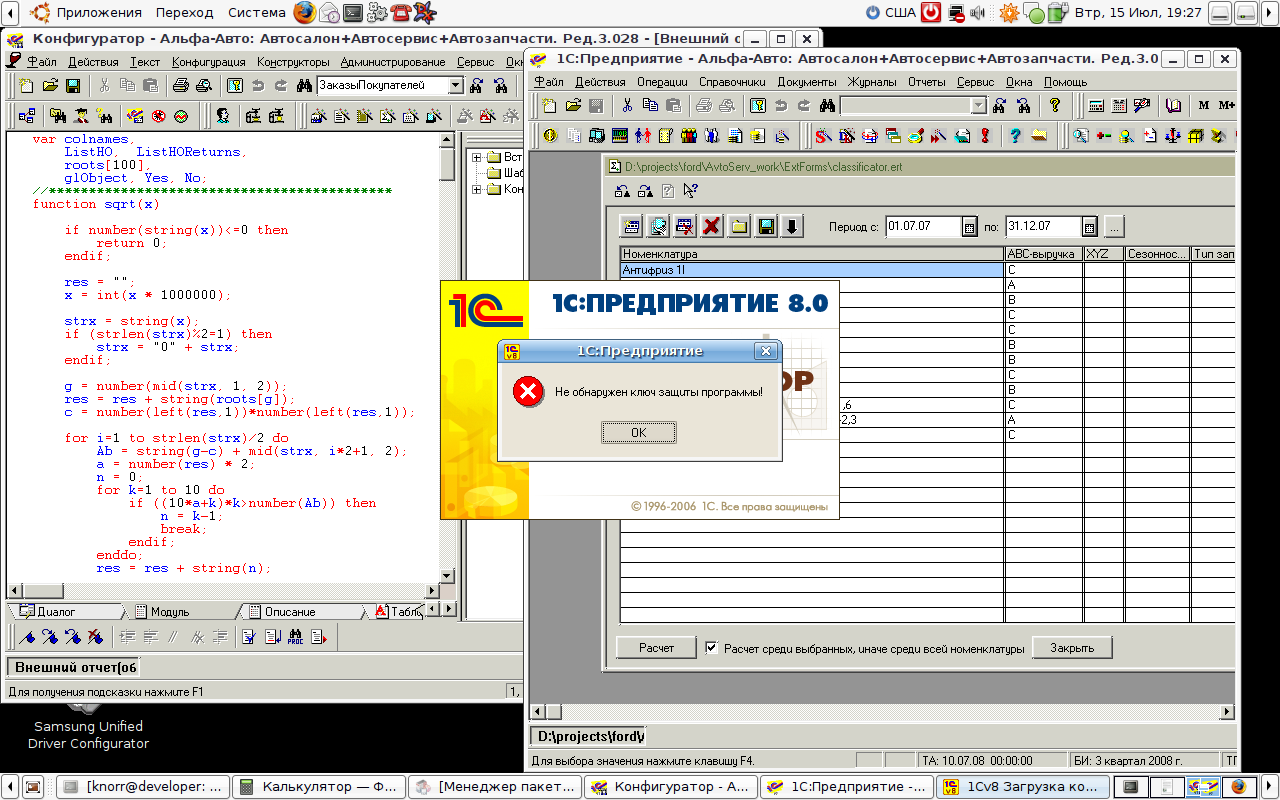Viewport: 1280px width, 800px height.
Task: Switch to 1Cv8 Загрузка taskbar item
Action: [1024, 787]
